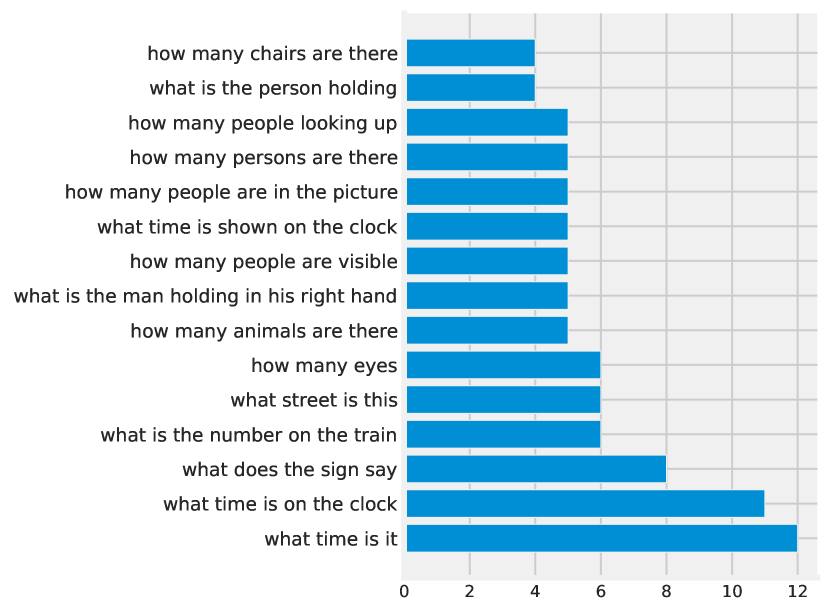The image size is (831, 614).
Task: Click the 'what does the sign say' bar
Action: click(x=536, y=469)
